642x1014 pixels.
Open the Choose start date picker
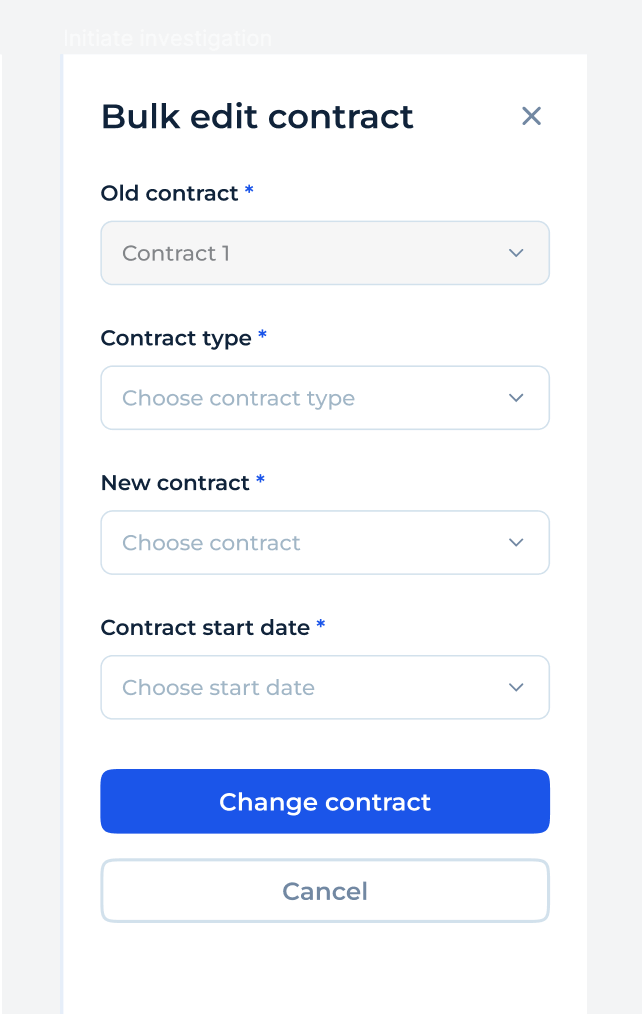(x=325, y=687)
